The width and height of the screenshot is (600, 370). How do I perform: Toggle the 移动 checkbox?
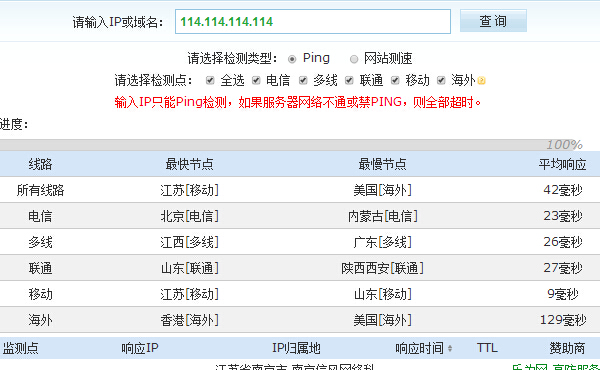pyautogui.click(x=395, y=80)
